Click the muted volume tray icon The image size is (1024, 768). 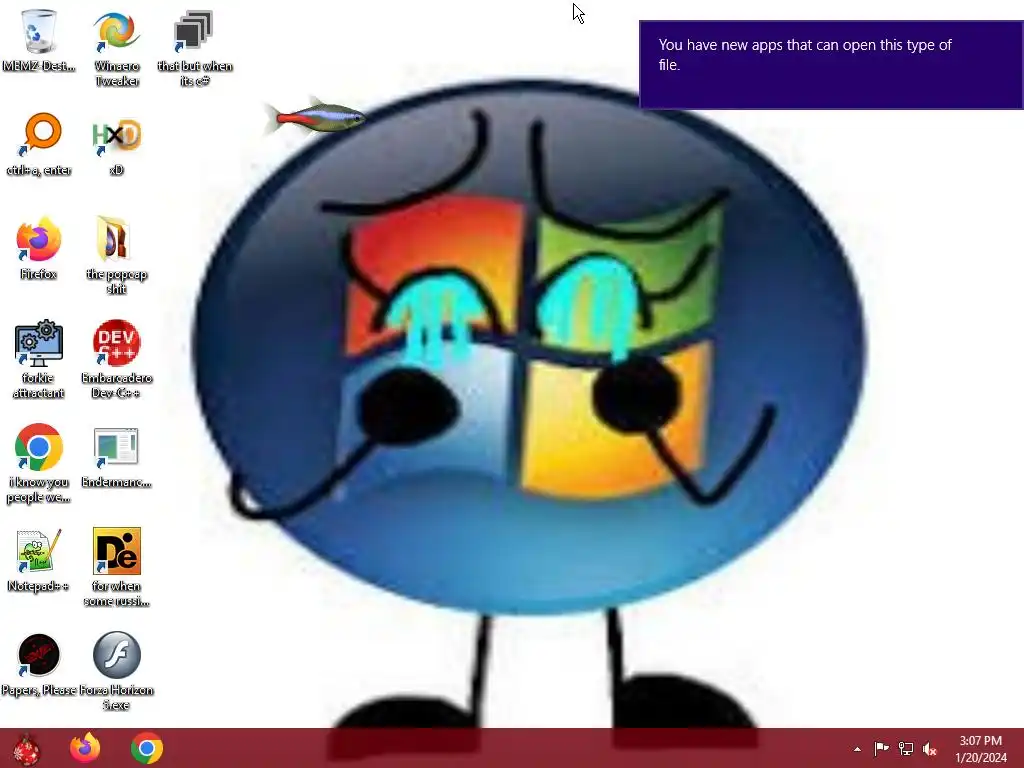tap(930, 749)
